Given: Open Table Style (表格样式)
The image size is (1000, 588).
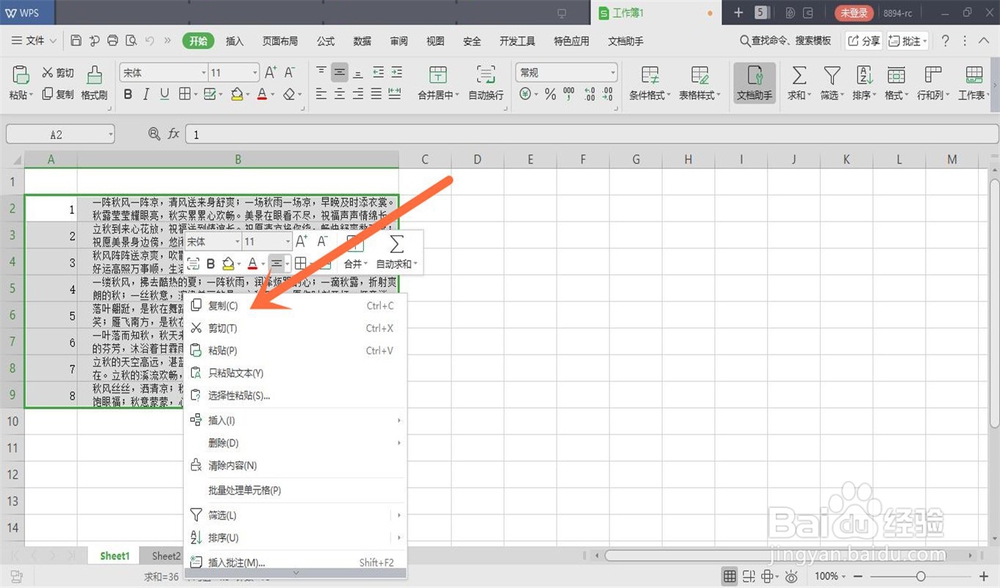Looking at the screenshot, I should (x=700, y=82).
